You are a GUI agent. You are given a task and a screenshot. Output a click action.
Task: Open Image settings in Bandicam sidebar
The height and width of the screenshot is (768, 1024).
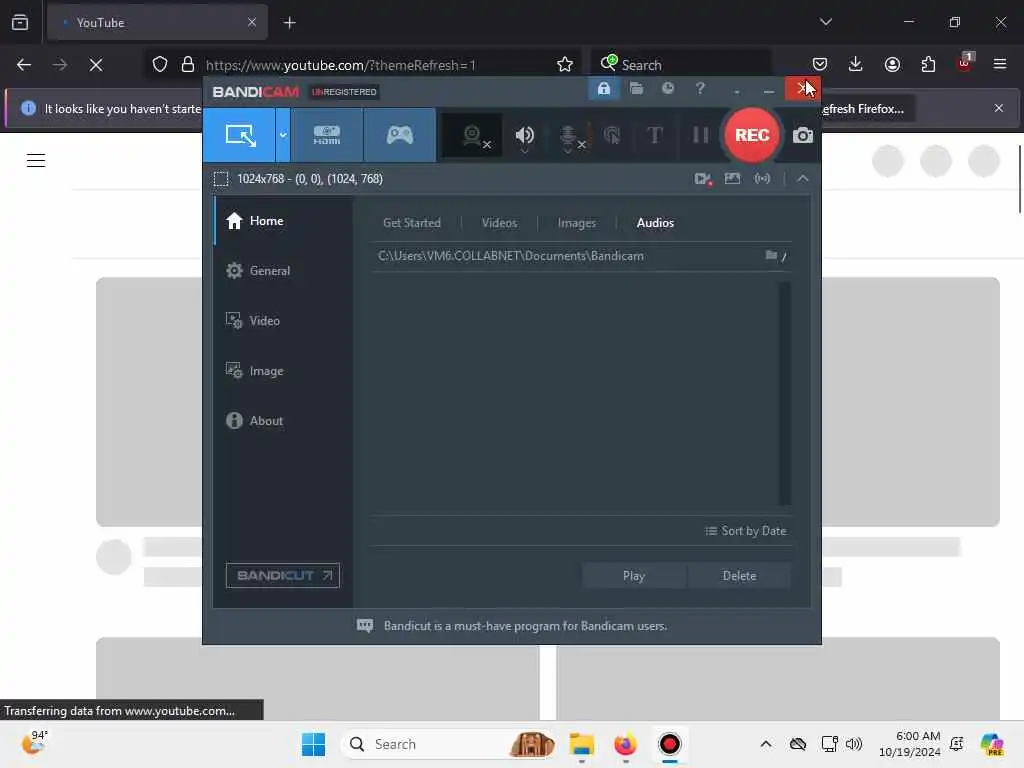(283, 371)
